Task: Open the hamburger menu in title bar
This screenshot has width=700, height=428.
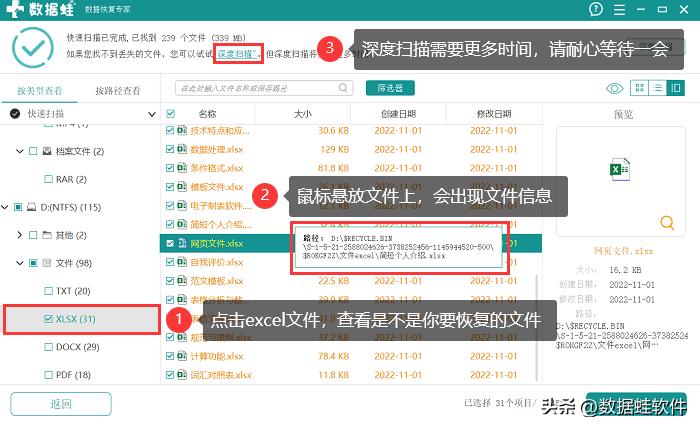Action: click(x=619, y=9)
